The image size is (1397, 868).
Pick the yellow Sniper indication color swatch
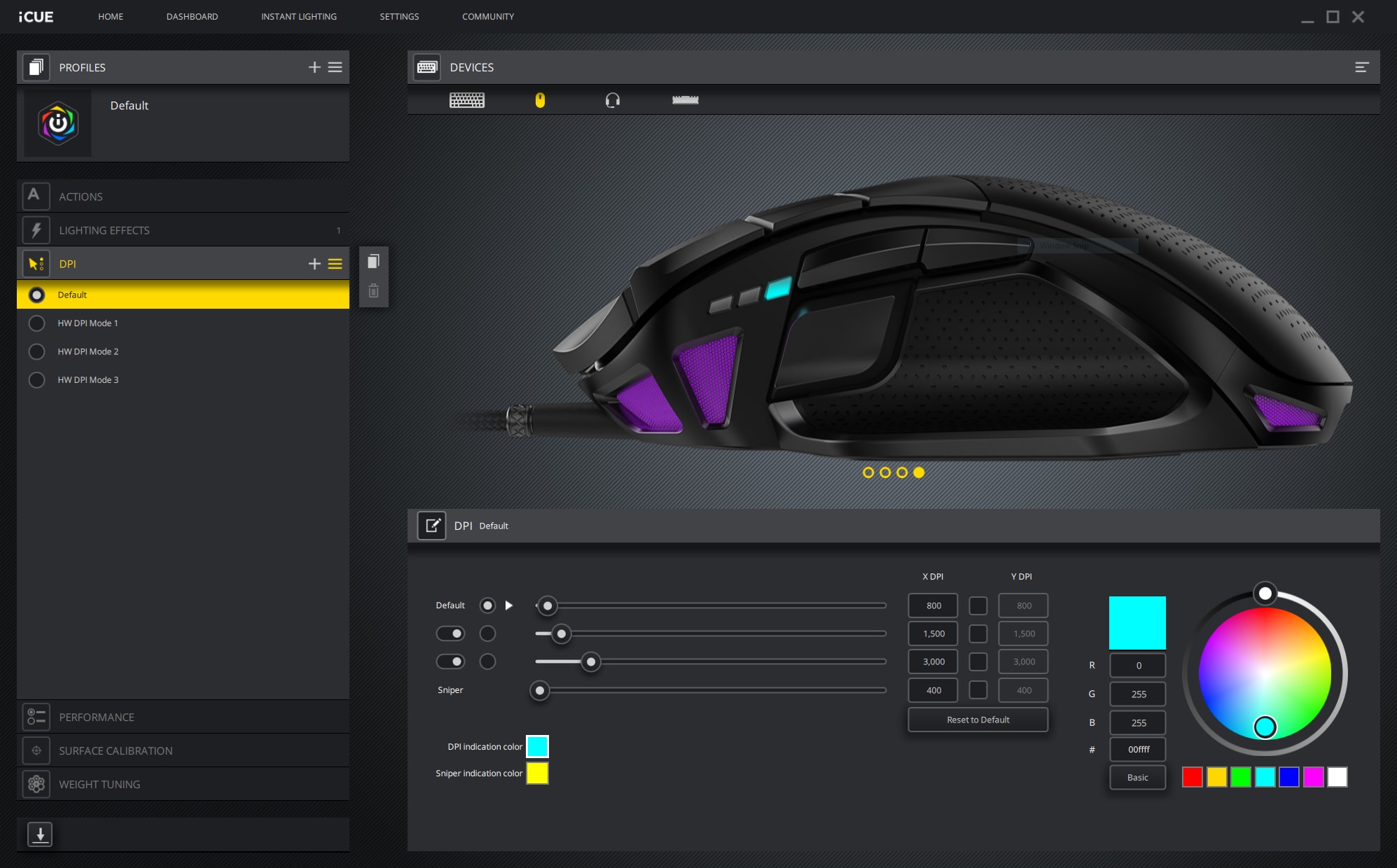point(537,773)
